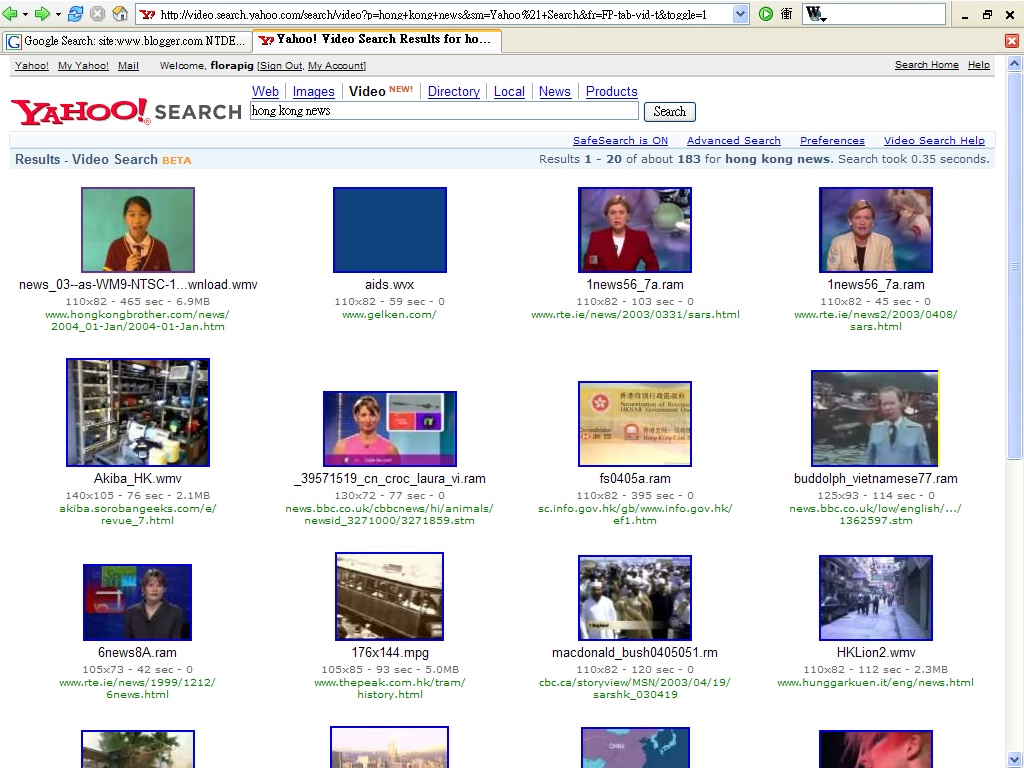Click the browser Back arrow

click(x=10, y=13)
